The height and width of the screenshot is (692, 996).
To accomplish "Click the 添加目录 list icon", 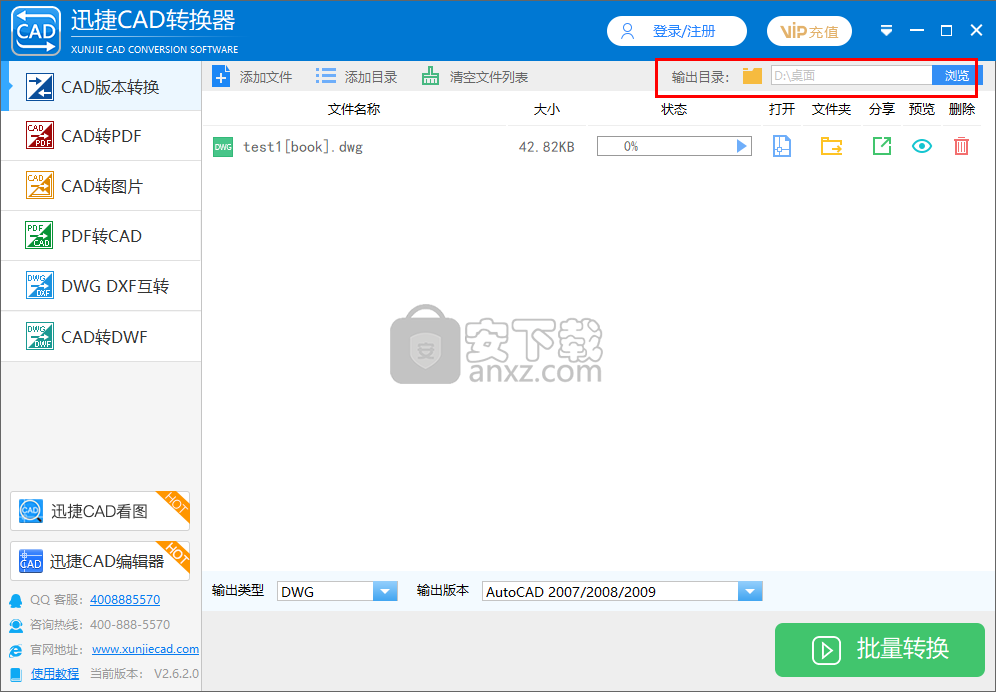I will tap(326, 77).
